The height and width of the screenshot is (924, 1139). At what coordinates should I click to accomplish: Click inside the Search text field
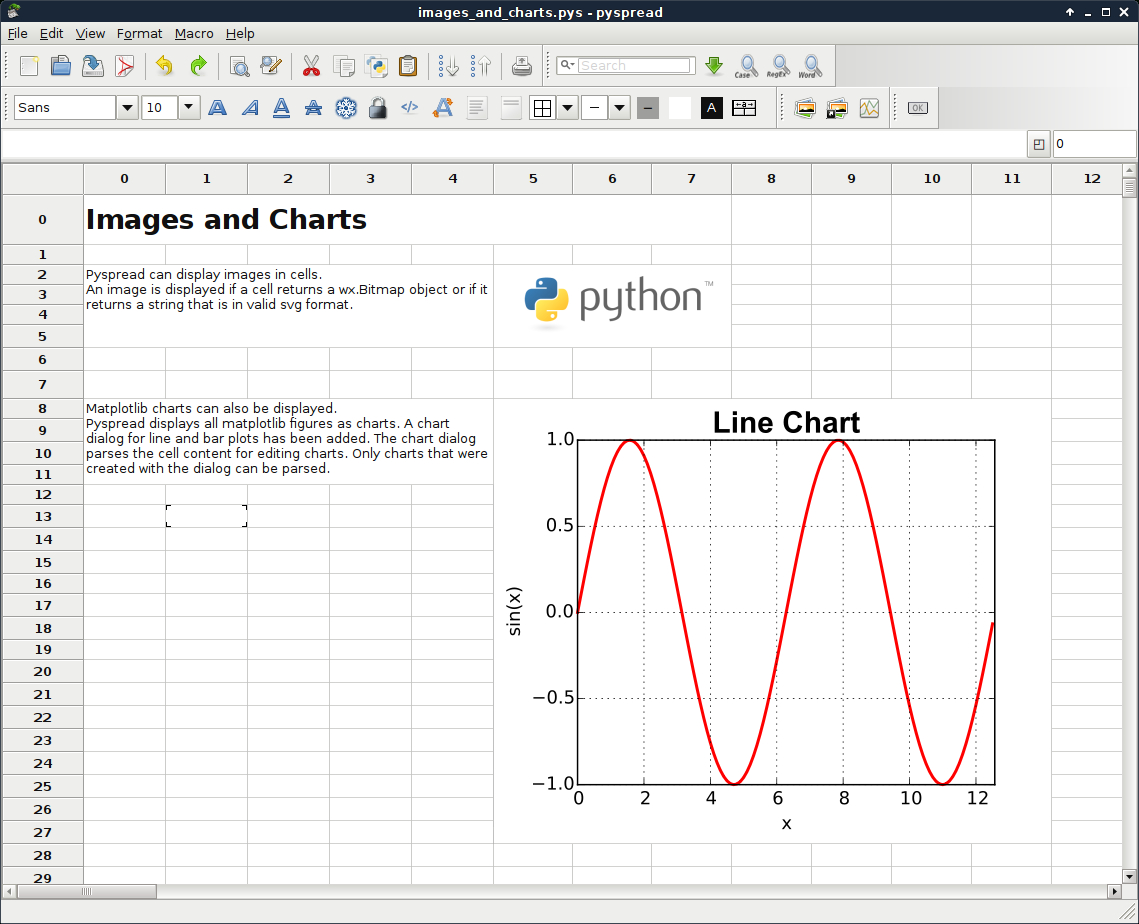click(634, 66)
